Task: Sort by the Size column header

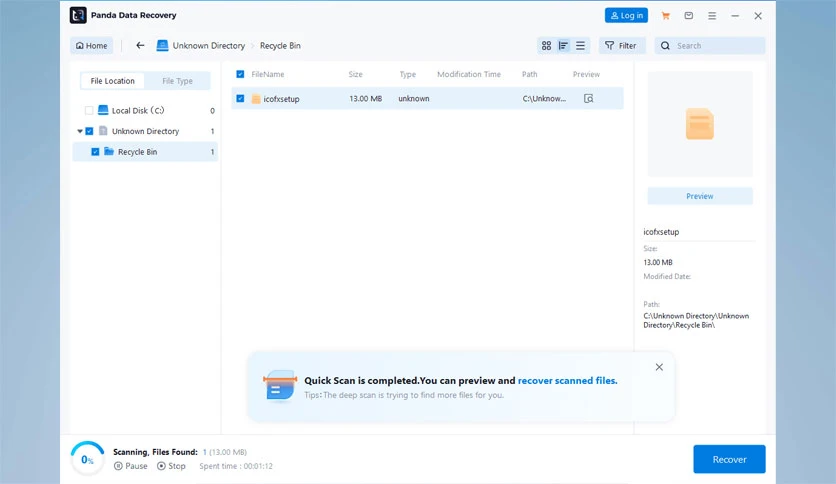Action: point(356,74)
